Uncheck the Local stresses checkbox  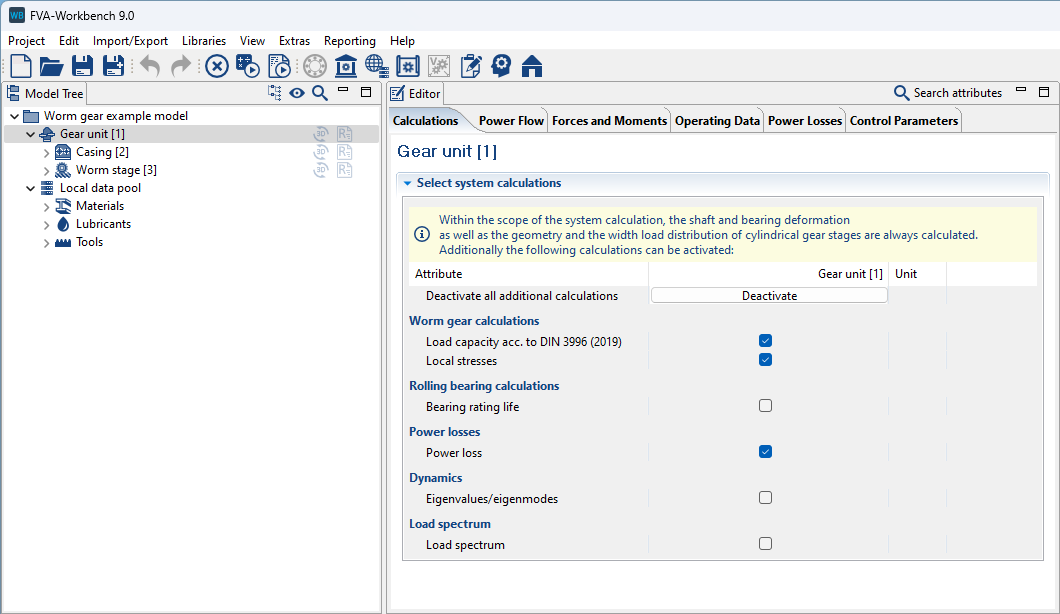click(x=765, y=360)
